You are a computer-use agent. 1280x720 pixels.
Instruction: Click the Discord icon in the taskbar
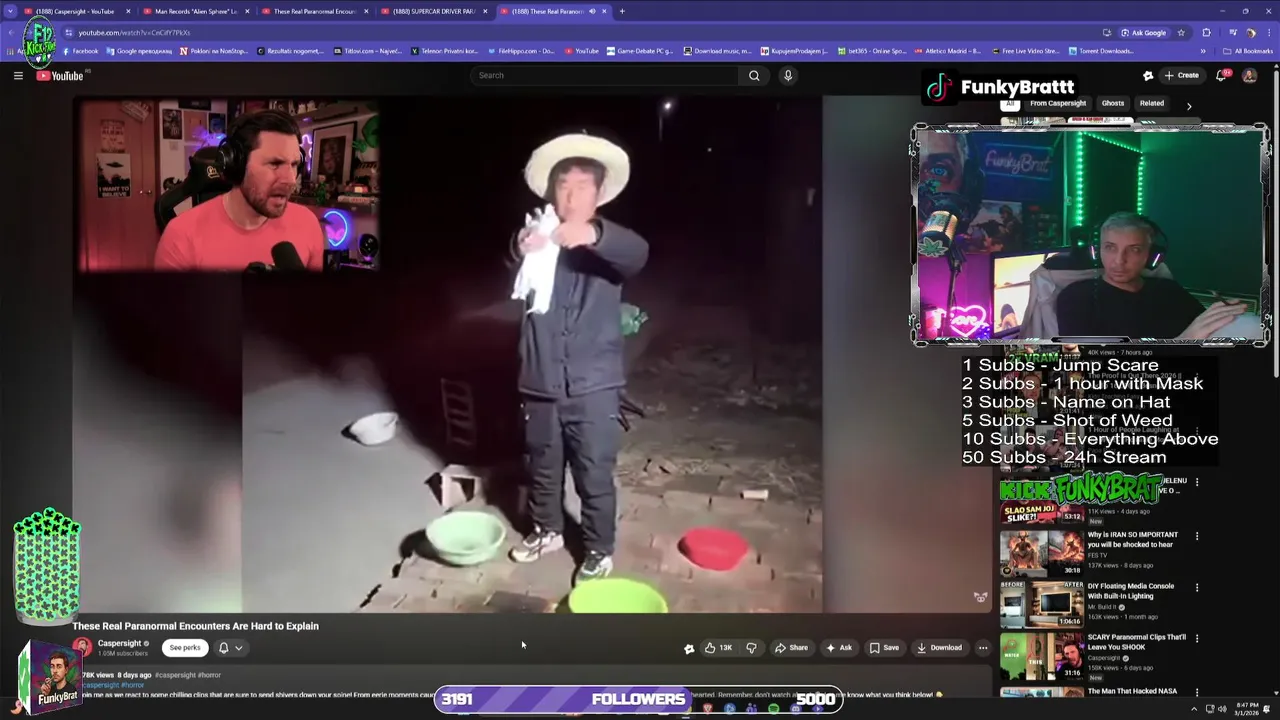(x=796, y=709)
